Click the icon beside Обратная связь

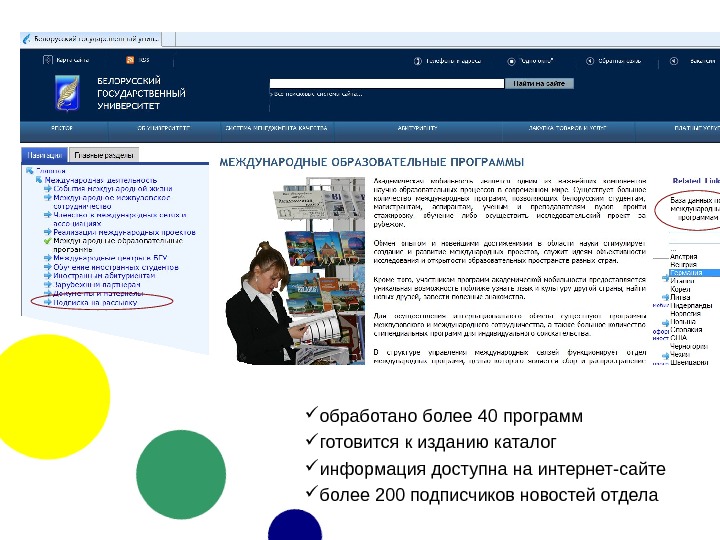tap(590, 61)
